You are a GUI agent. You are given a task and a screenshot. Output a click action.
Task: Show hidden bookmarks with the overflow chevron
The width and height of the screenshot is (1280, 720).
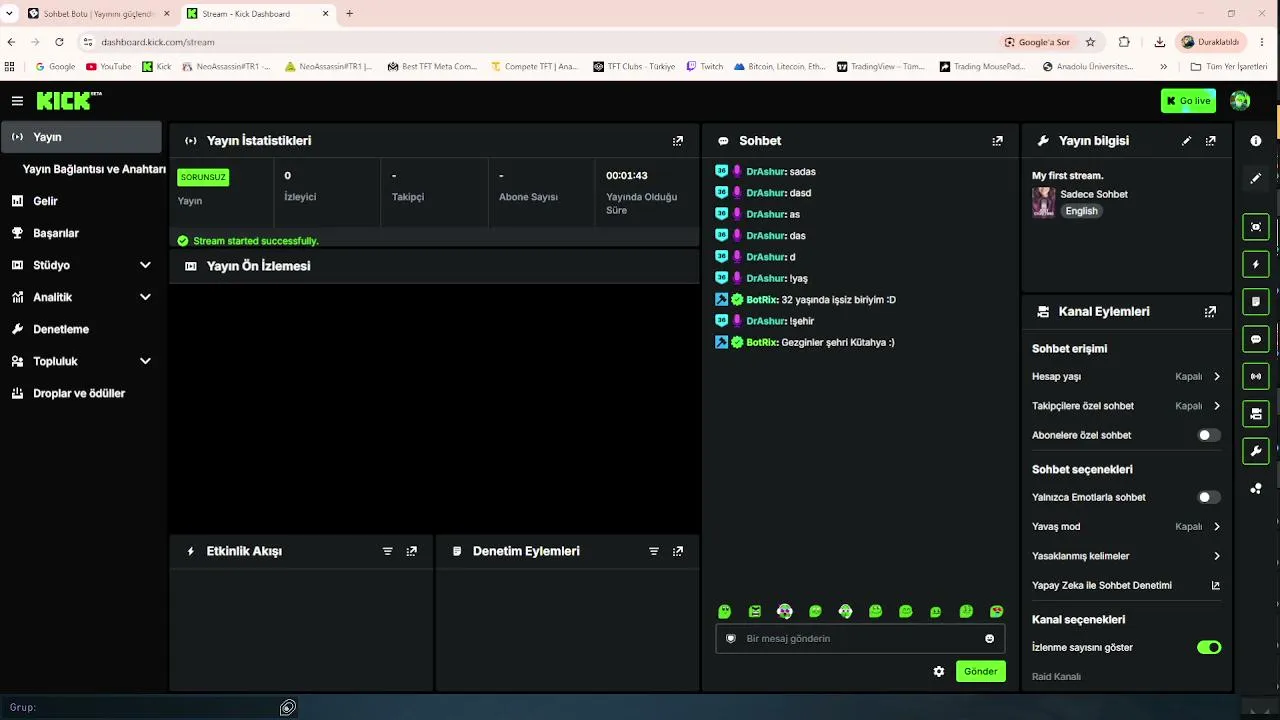[1163, 67]
